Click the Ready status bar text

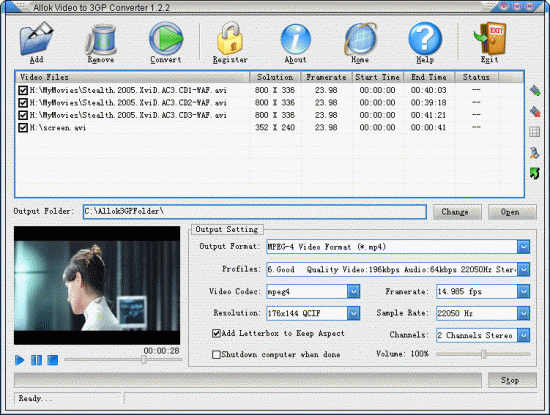tap(35, 398)
